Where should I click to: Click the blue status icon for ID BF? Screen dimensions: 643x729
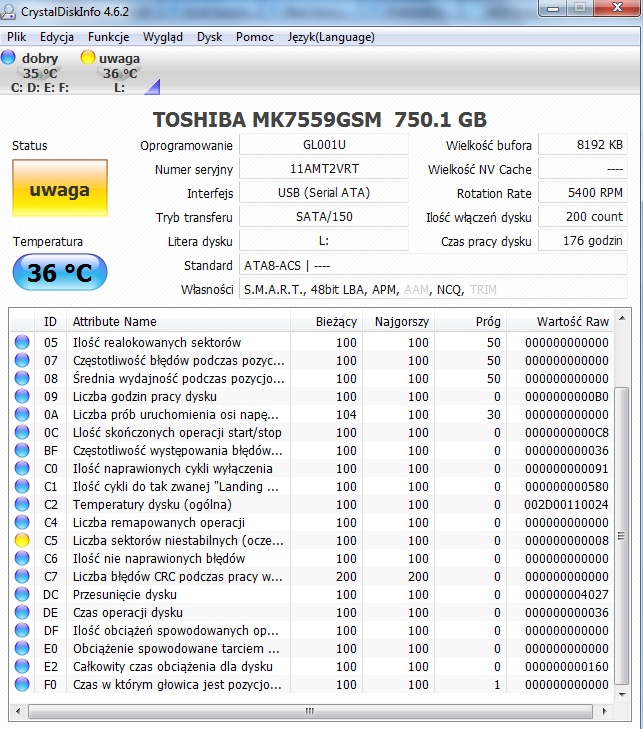[x=22, y=450]
